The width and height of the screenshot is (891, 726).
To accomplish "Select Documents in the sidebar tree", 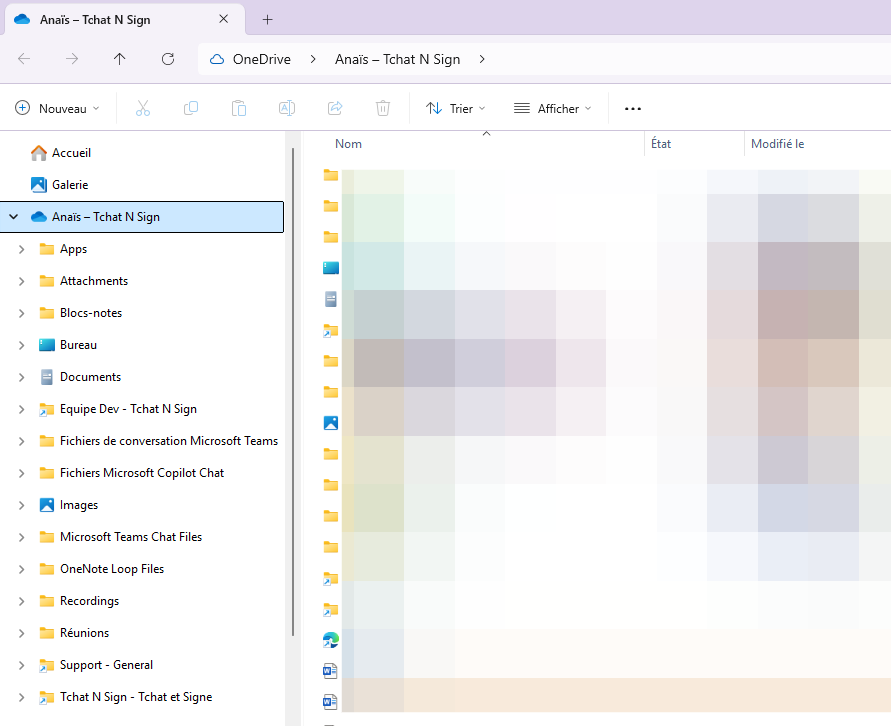I will pyautogui.click(x=90, y=377).
